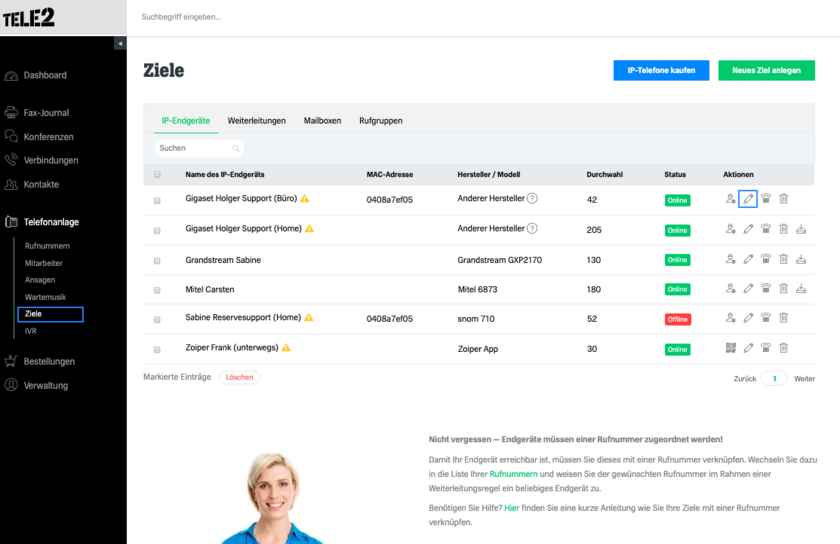840x544 pixels.
Task: Open Ansagen under Telefonanlage
Action: [x=40, y=280]
